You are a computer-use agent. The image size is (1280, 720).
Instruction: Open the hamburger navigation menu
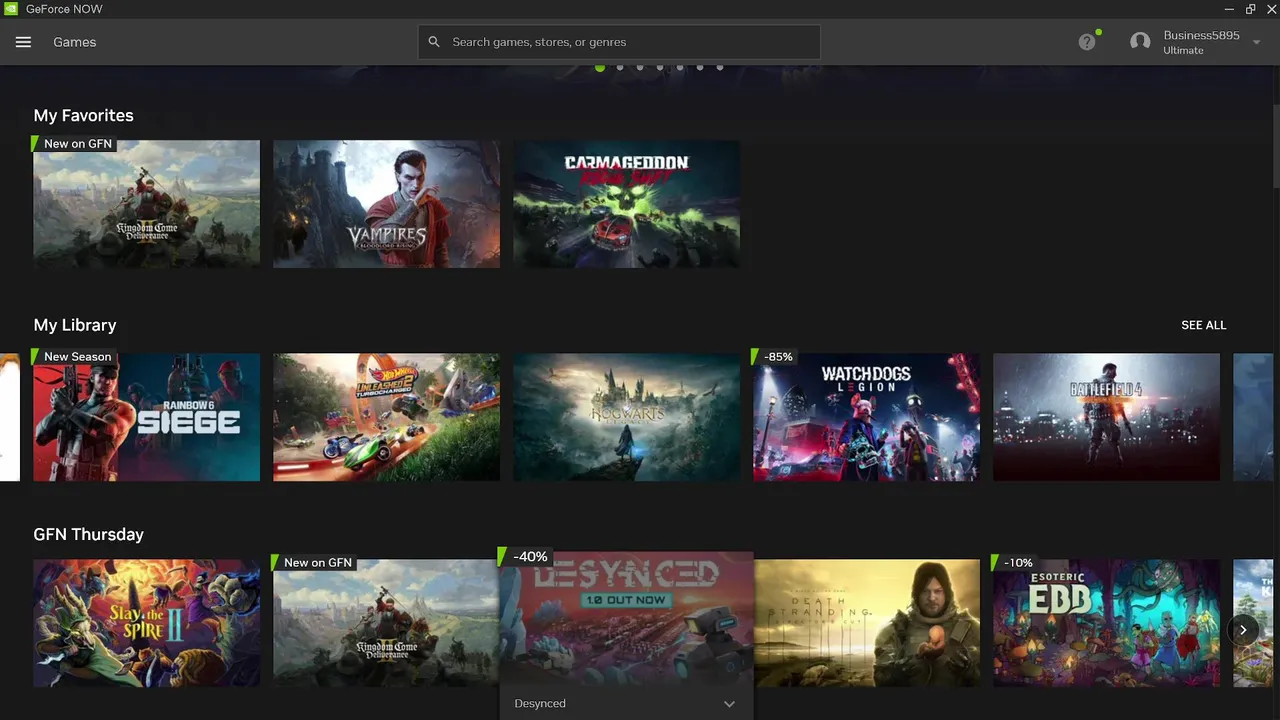pyautogui.click(x=24, y=42)
